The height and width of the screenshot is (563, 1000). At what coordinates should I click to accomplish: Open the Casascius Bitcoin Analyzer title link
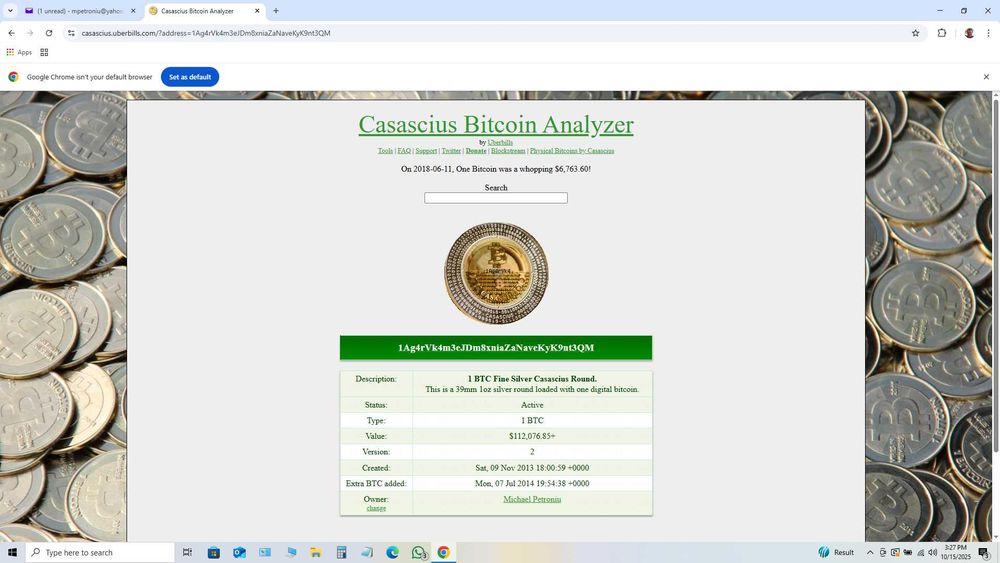(x=496, y=124)
